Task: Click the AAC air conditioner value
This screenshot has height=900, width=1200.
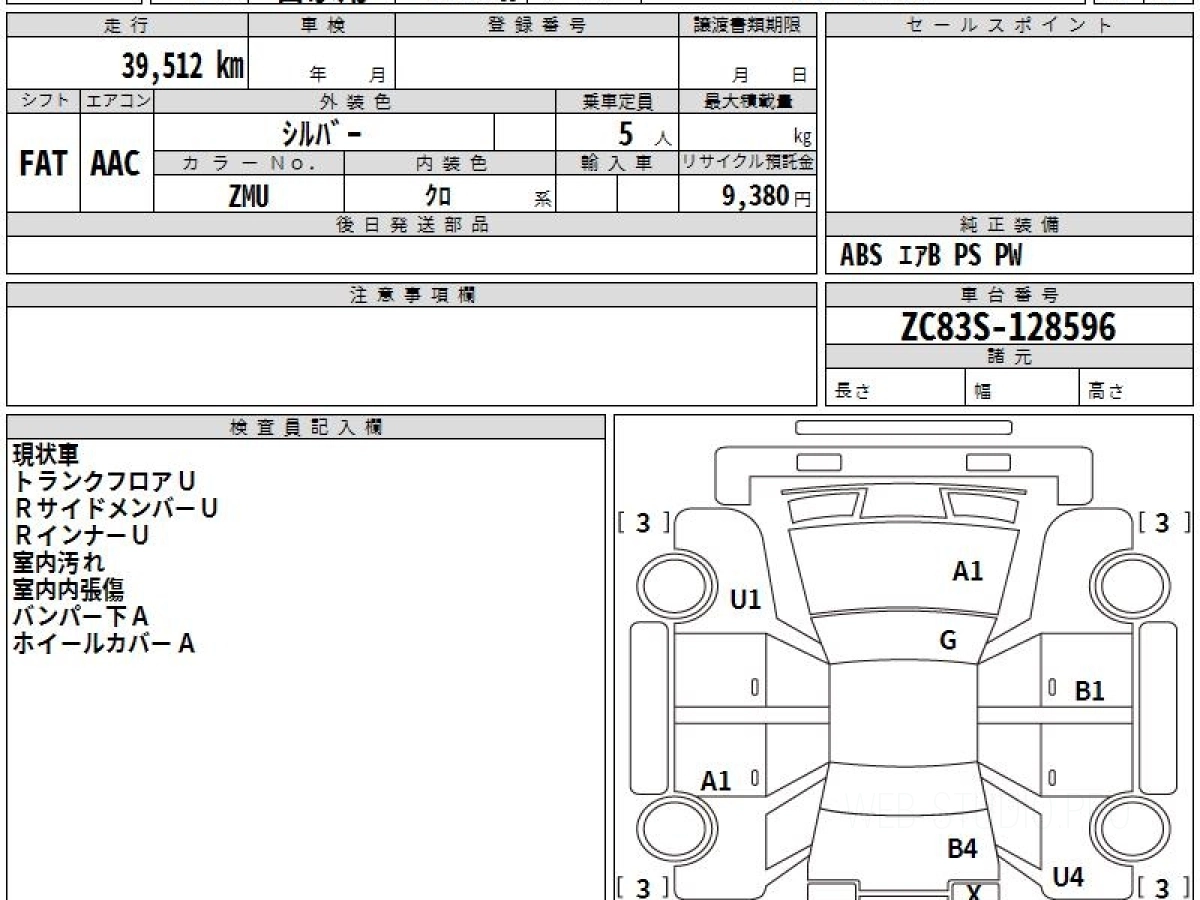Action: tap(116, 164)
